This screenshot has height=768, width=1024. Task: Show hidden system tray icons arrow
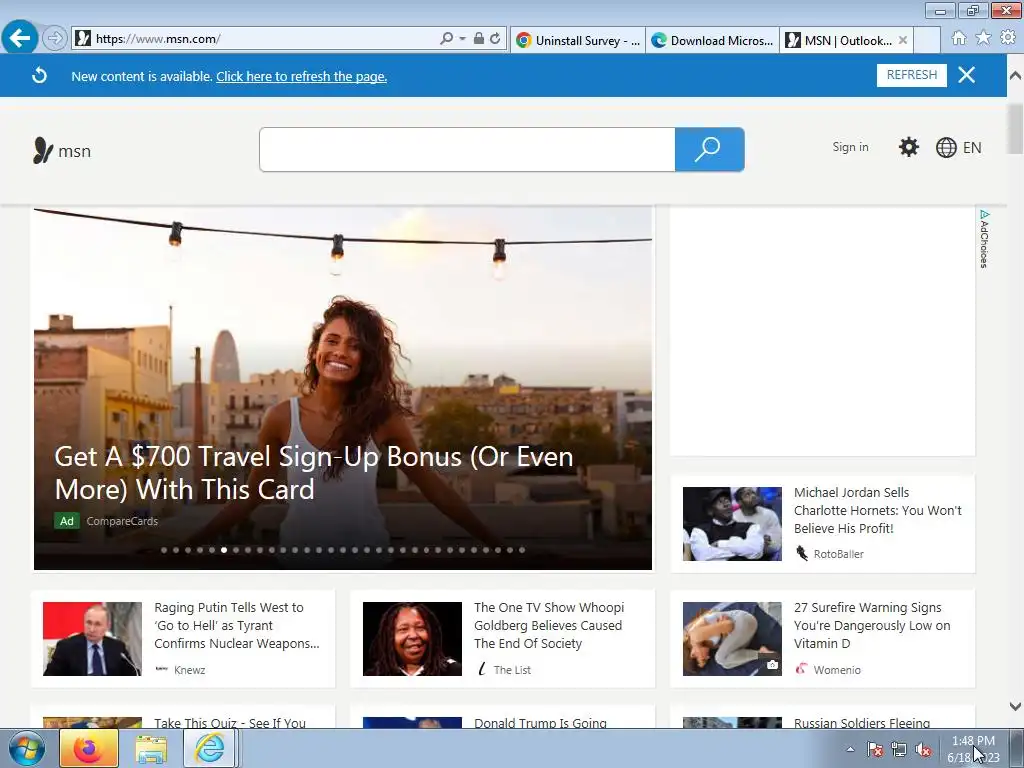[850, 749]
